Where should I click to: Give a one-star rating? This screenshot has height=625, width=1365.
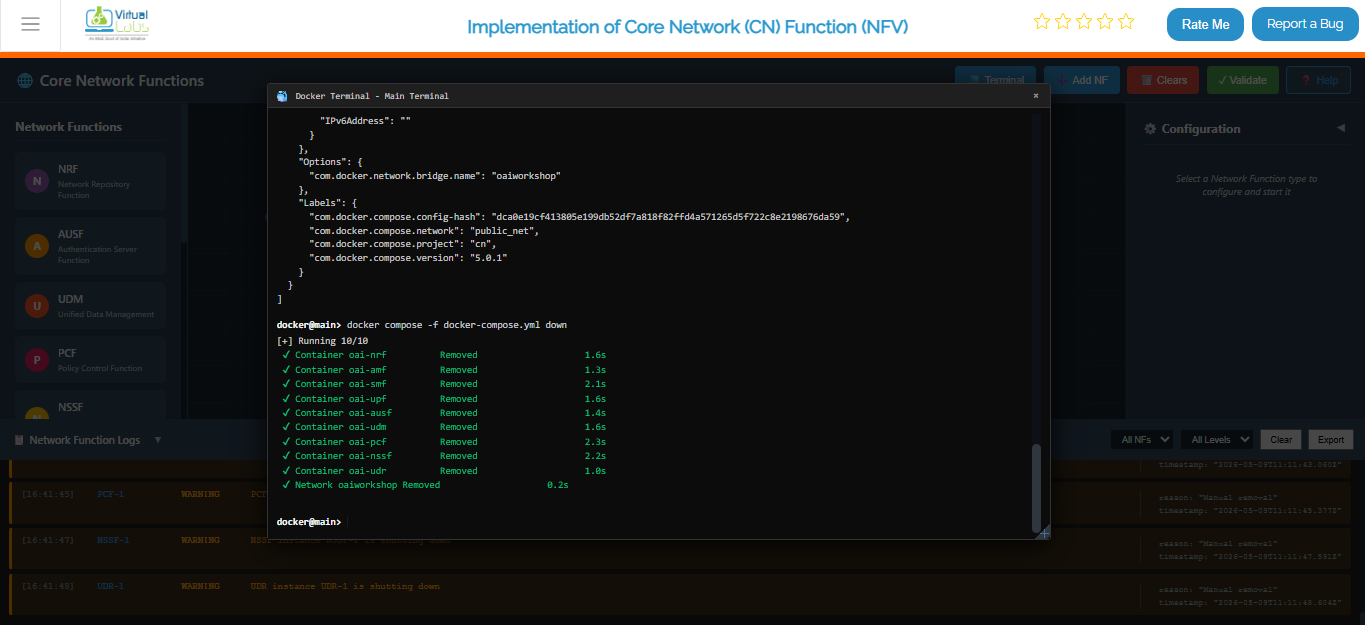[1041, 21]
